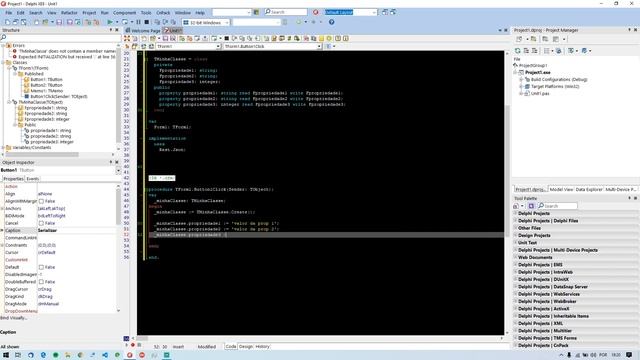
Task: Click the Pause button in main toolbar
Action: click(x=139, y=22)
